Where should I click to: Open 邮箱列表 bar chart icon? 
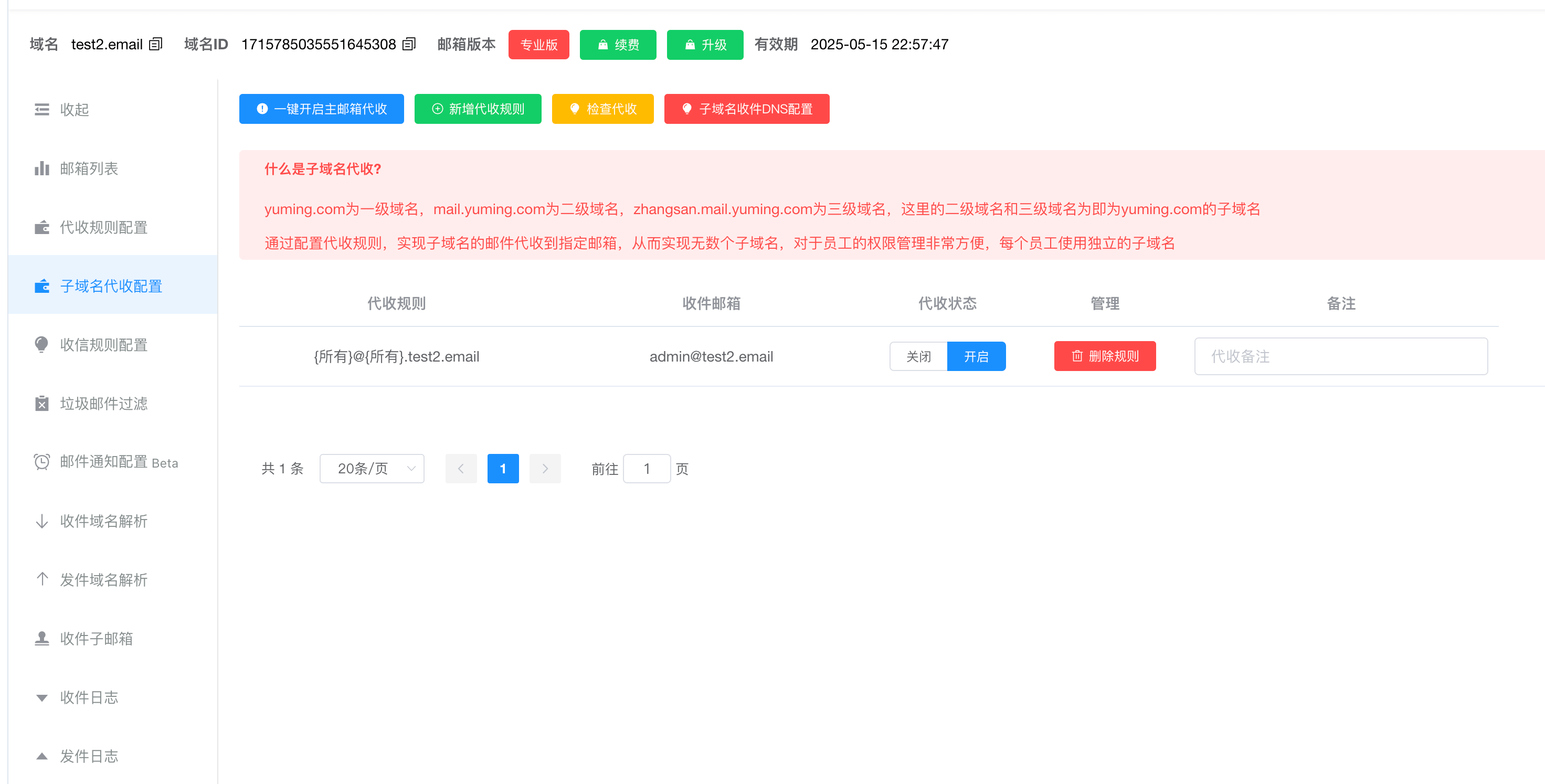(42, 168)
